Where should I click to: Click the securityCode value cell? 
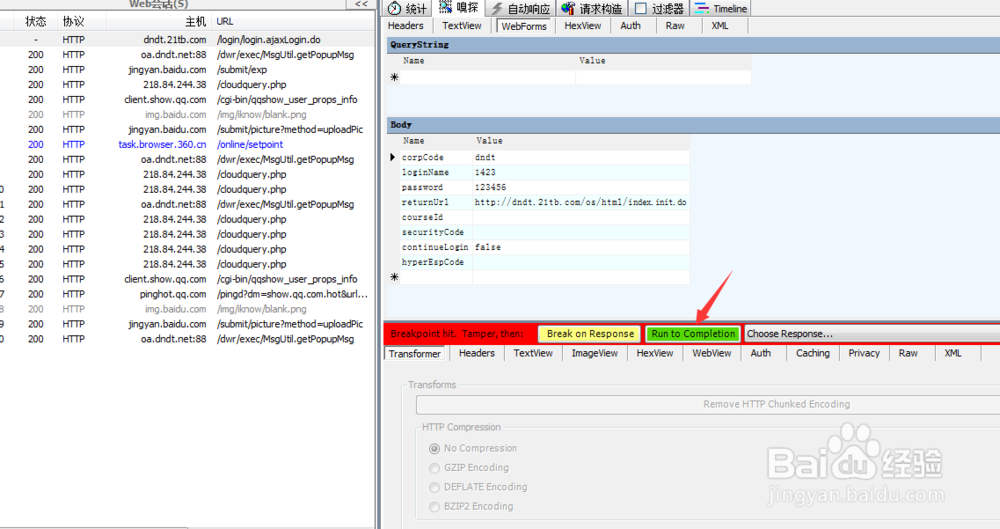click(x=580, y=232)
